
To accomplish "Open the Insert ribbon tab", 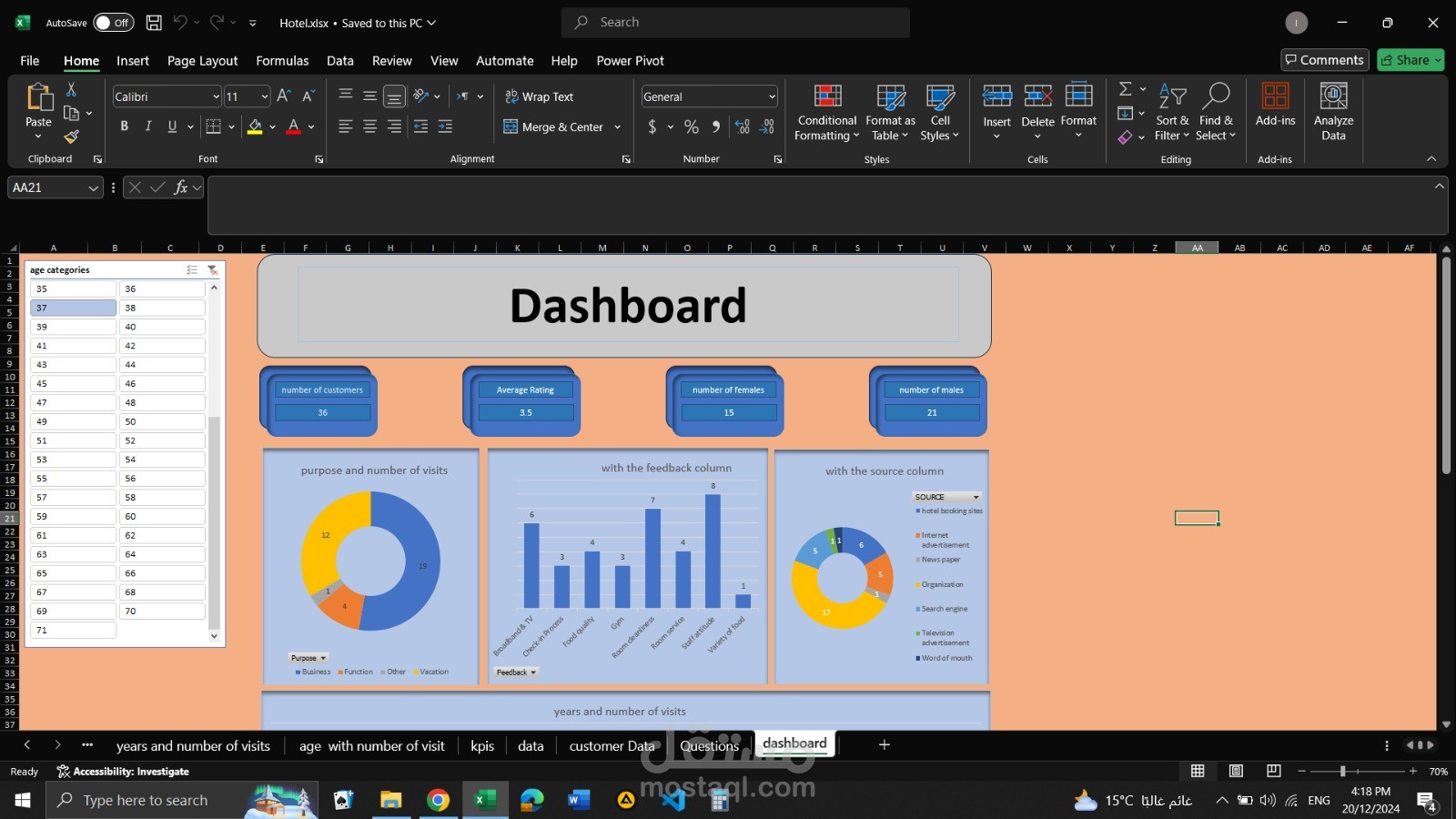I will (x=133, y=61).
